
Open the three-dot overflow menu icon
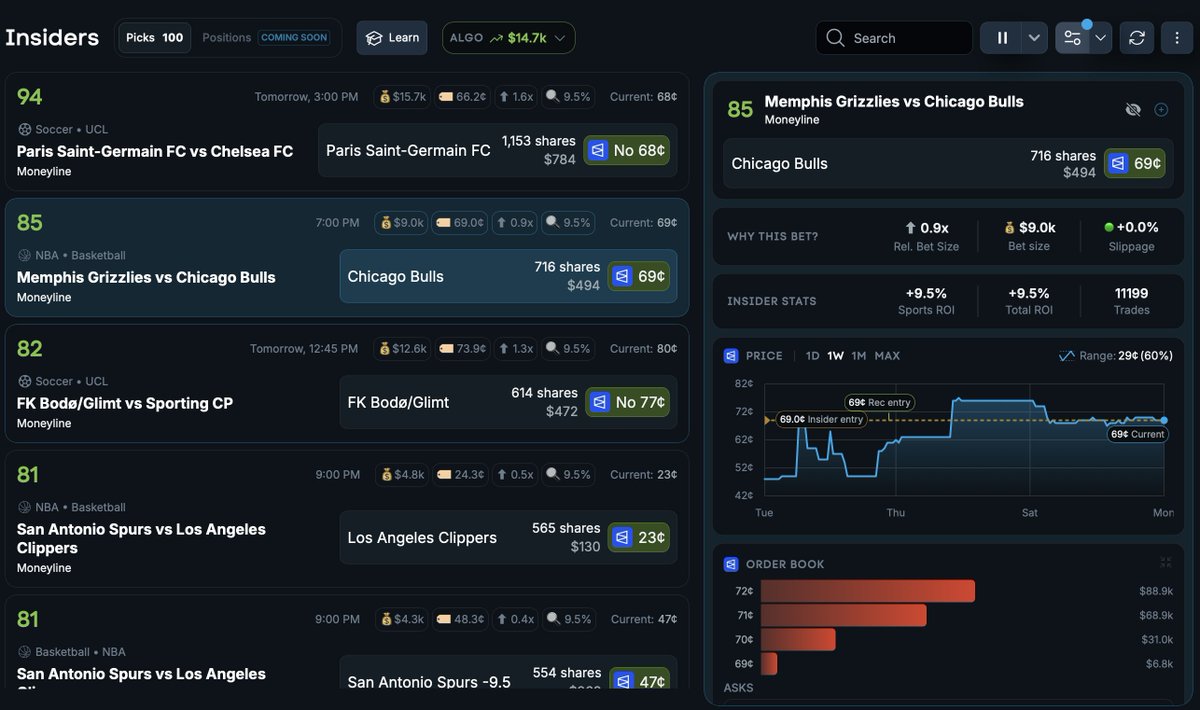click(x=1177, y=37)
